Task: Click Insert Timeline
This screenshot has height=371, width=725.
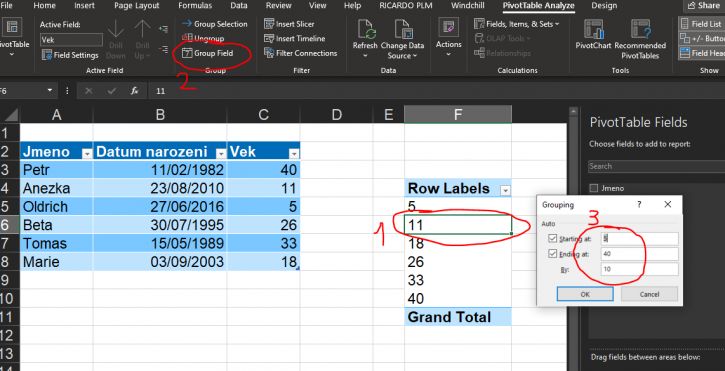Action: [295, 39]
